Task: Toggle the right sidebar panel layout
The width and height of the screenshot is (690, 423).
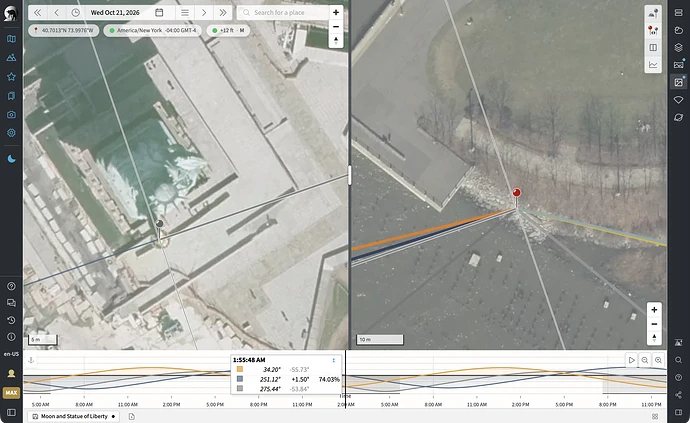Action: (679, 412)
